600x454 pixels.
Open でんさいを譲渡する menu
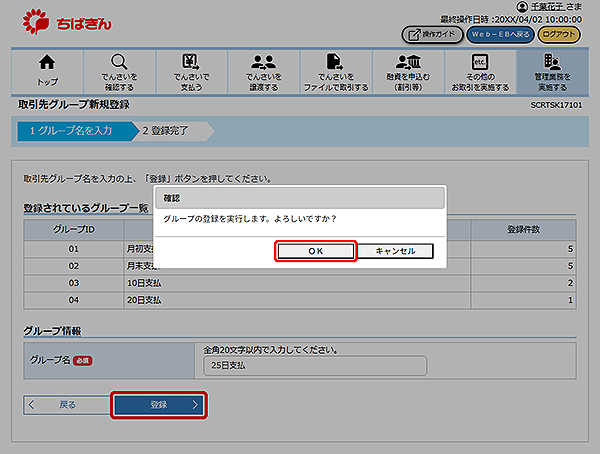coord(264,72)
